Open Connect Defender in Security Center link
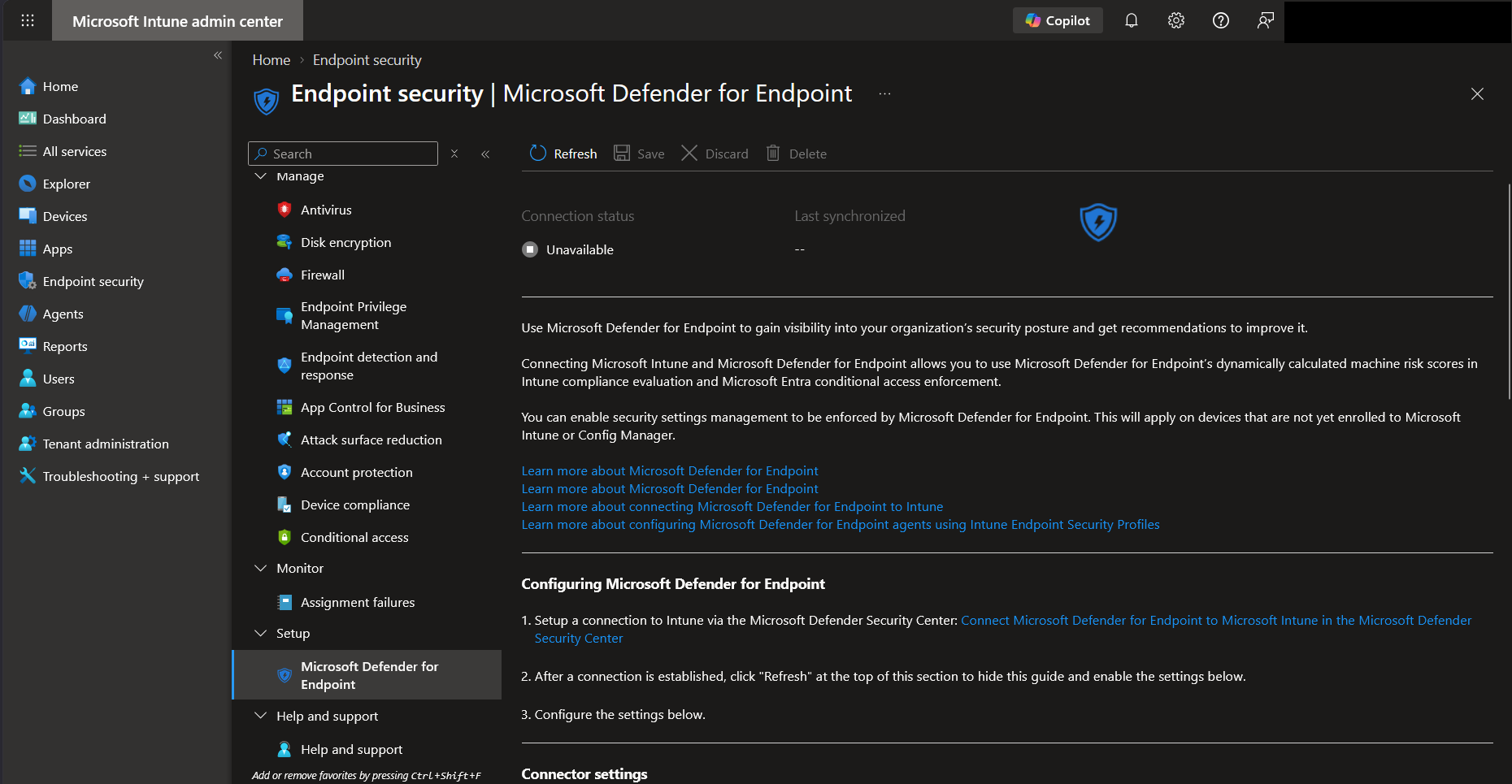 point(1216,621)
